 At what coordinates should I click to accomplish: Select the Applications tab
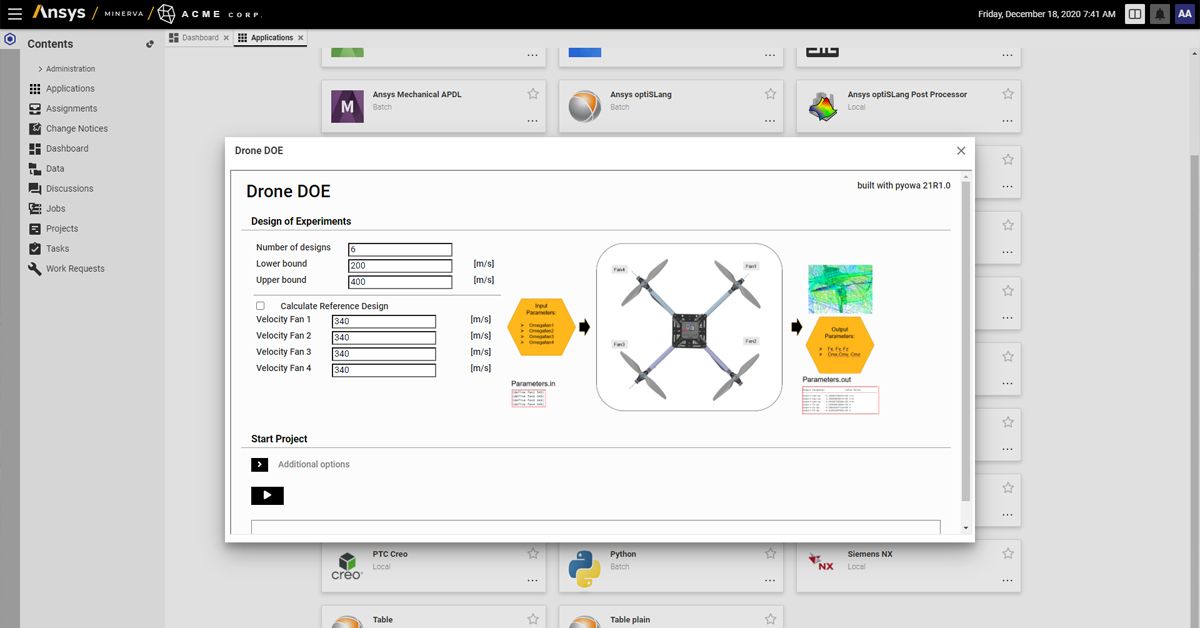272,38
